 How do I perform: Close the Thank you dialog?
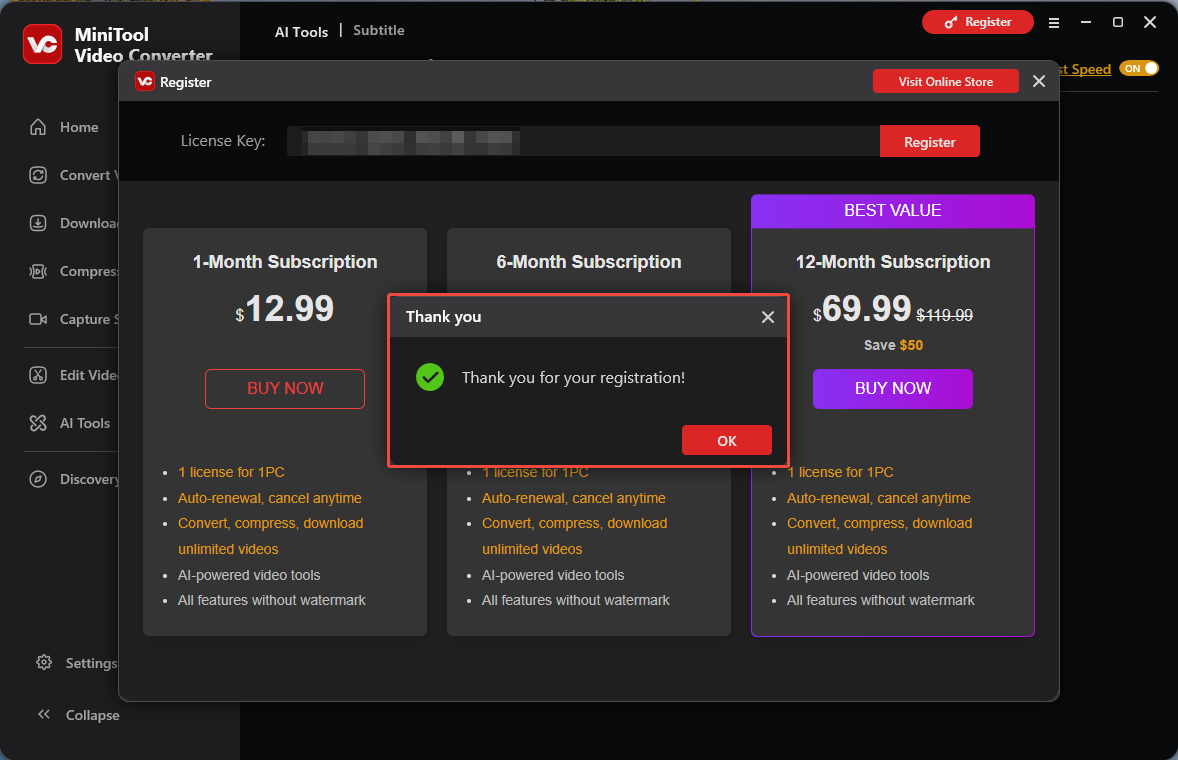click(x=768, y=317)
